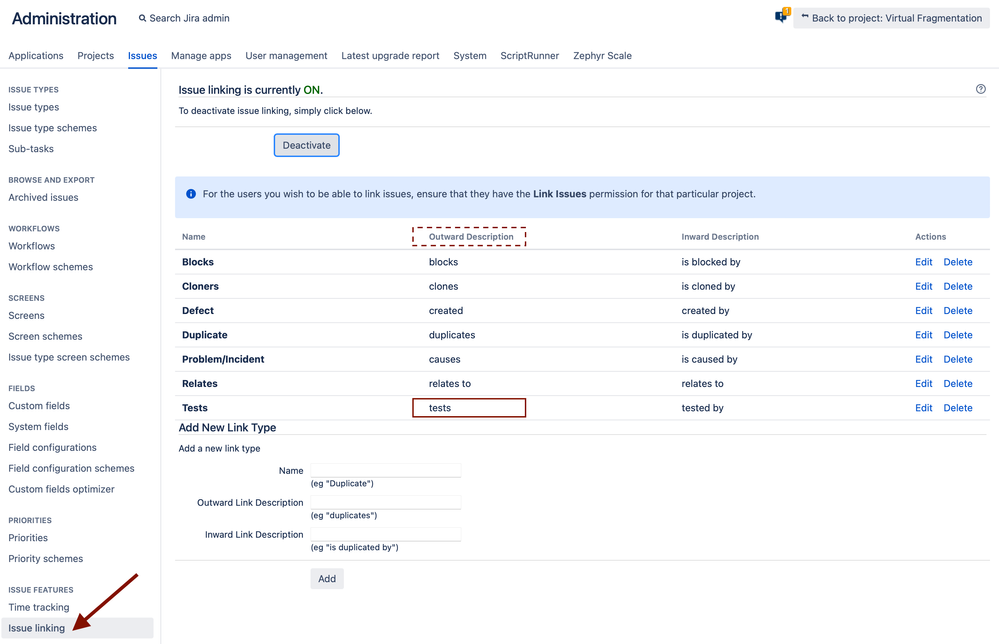Edit the Blocks link type
999x644 pixels.
tap(923, 262)
